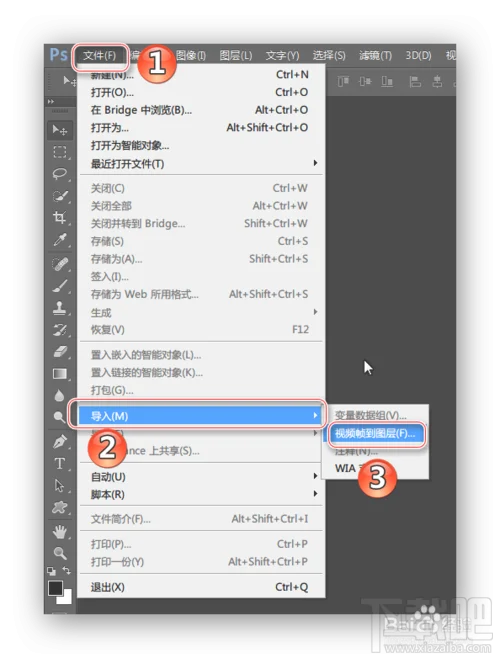Select the Move tool in toolbox
Image resolution: width=500 pixels, height=658 pixels.
(60, 130)
